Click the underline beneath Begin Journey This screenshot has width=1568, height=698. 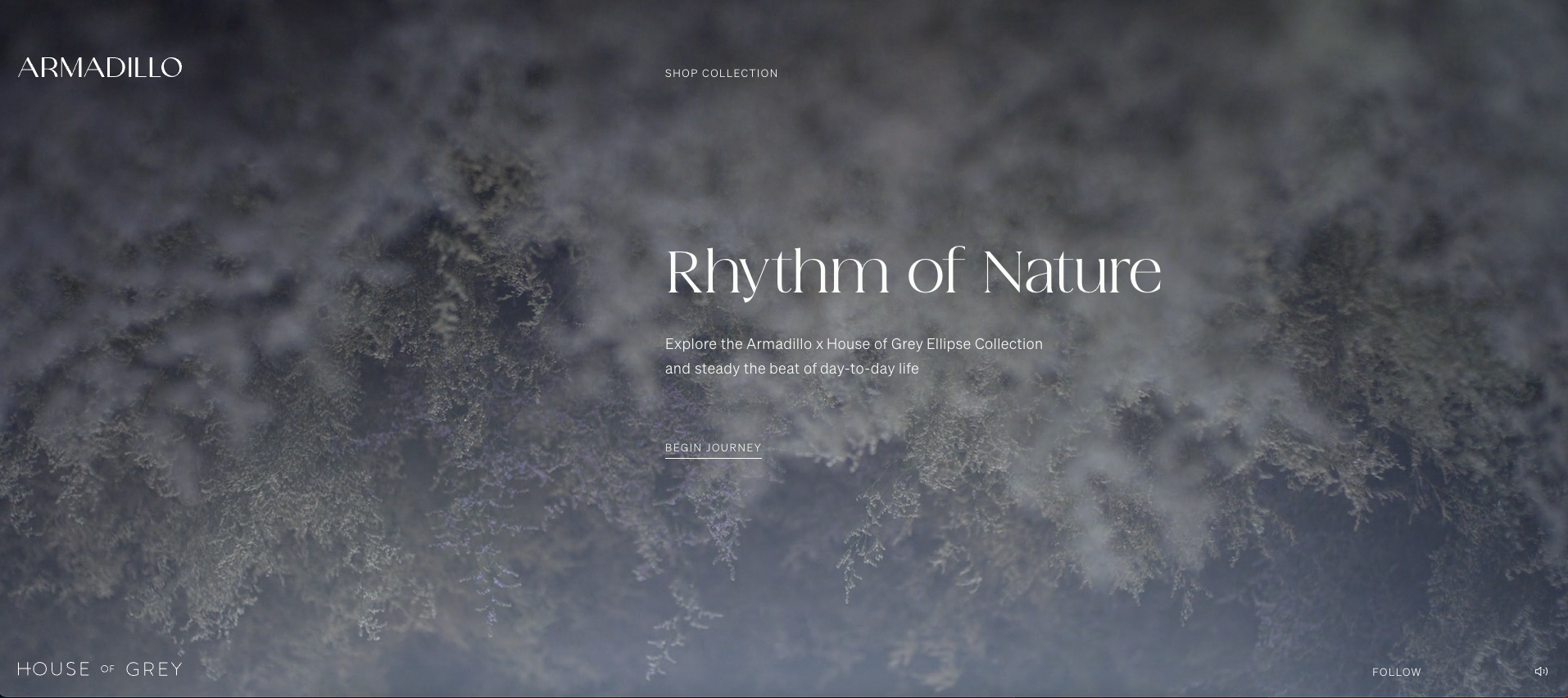coord(713,458)
